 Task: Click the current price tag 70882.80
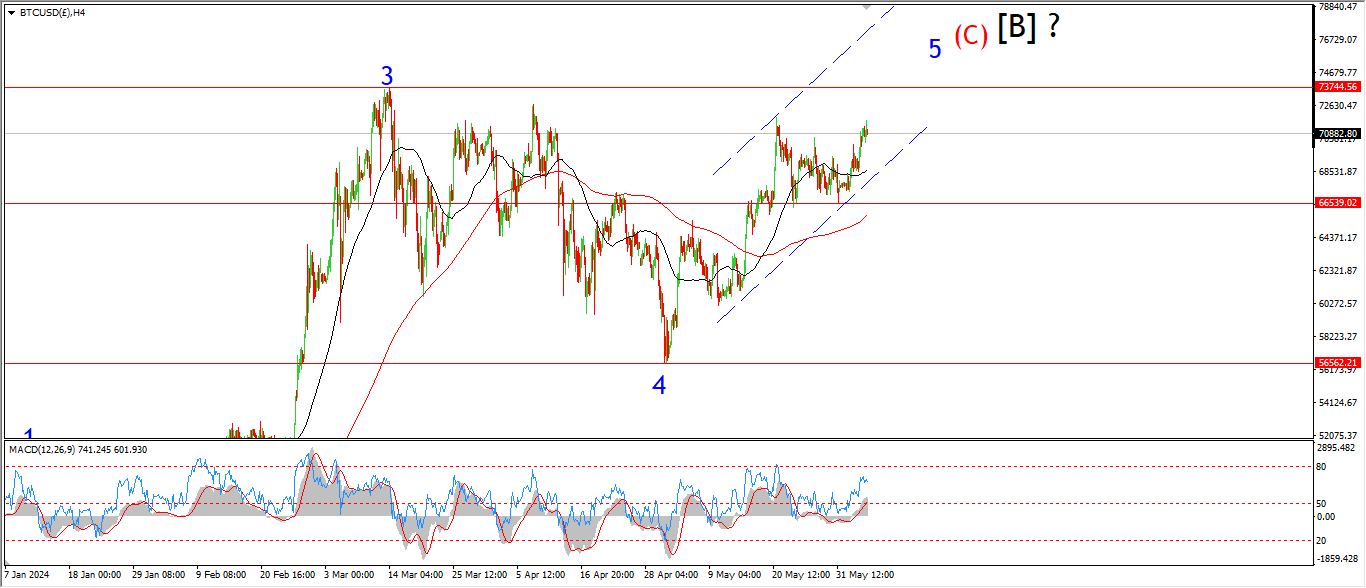[x=1337, y=133]
